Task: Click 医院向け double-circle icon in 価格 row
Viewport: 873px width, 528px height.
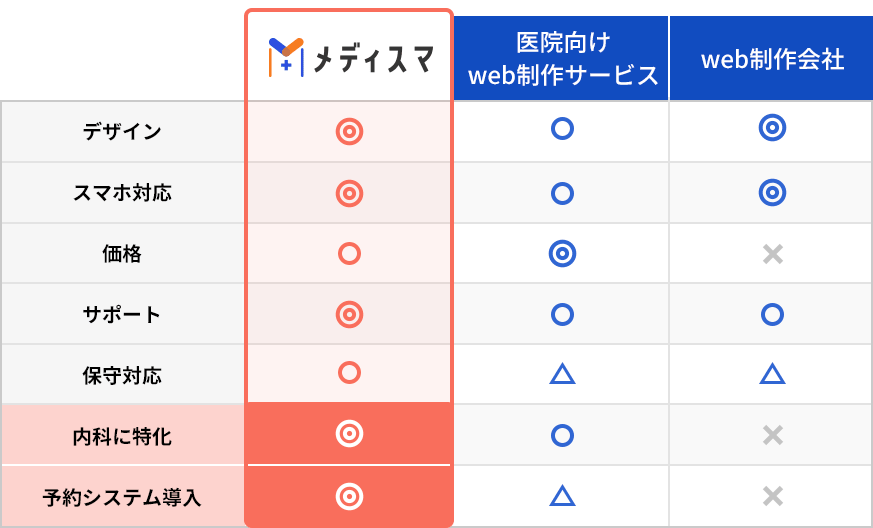Action: [x=562, y=253]
